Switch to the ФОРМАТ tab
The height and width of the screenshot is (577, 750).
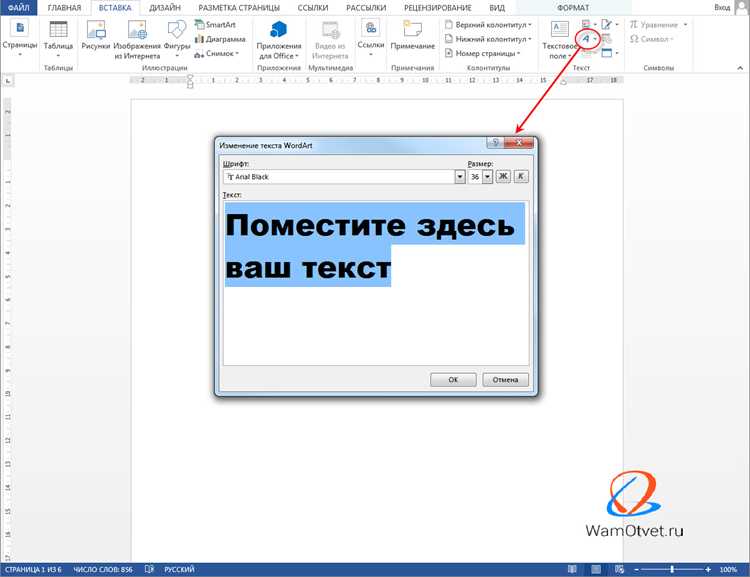coord(573,8)
